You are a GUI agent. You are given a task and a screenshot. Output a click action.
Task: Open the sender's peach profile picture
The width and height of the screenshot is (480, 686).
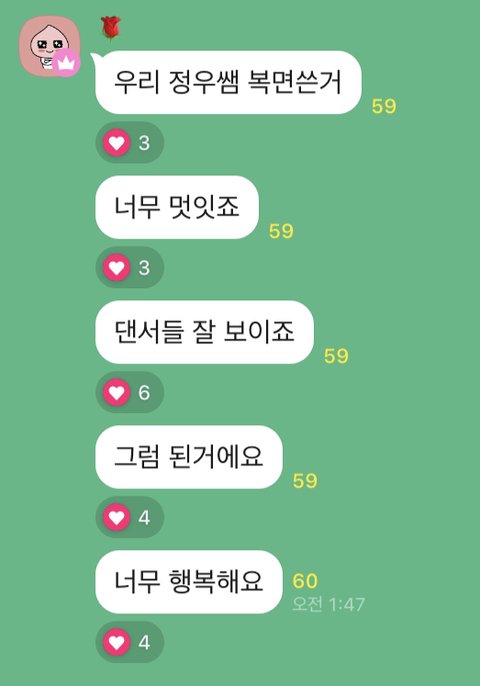pos(49,46)
